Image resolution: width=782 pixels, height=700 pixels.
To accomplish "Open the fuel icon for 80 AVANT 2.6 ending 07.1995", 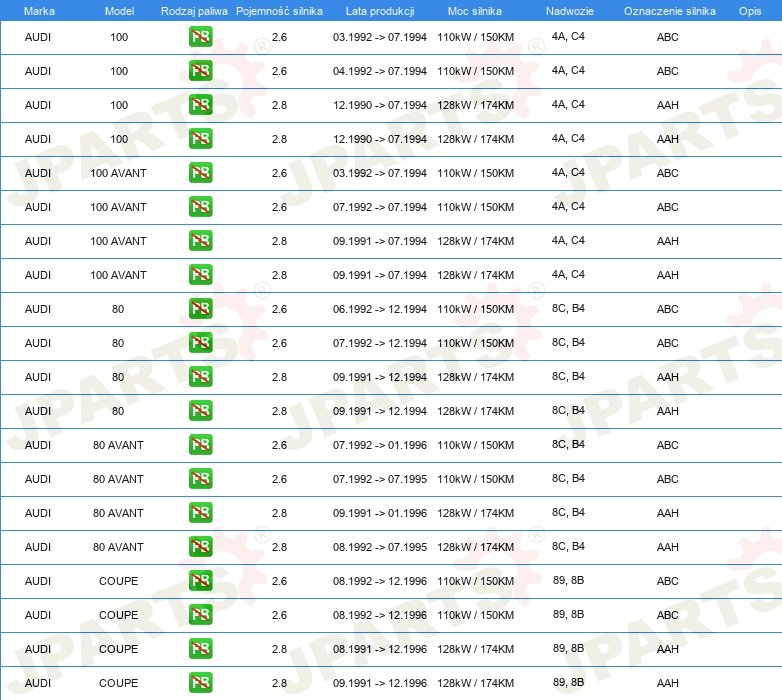I will tap(200, 479).
